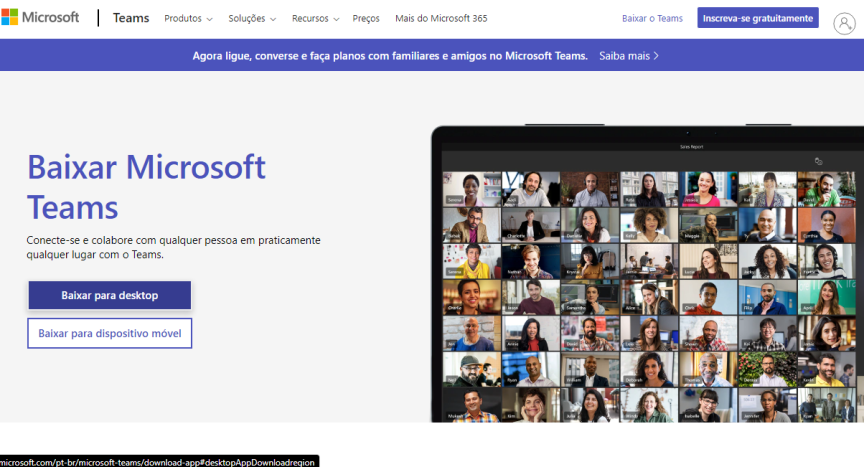The image size is (864, 467).
Task: Expand the Recursos dropdown menu
Action: [x=315, y=18]
